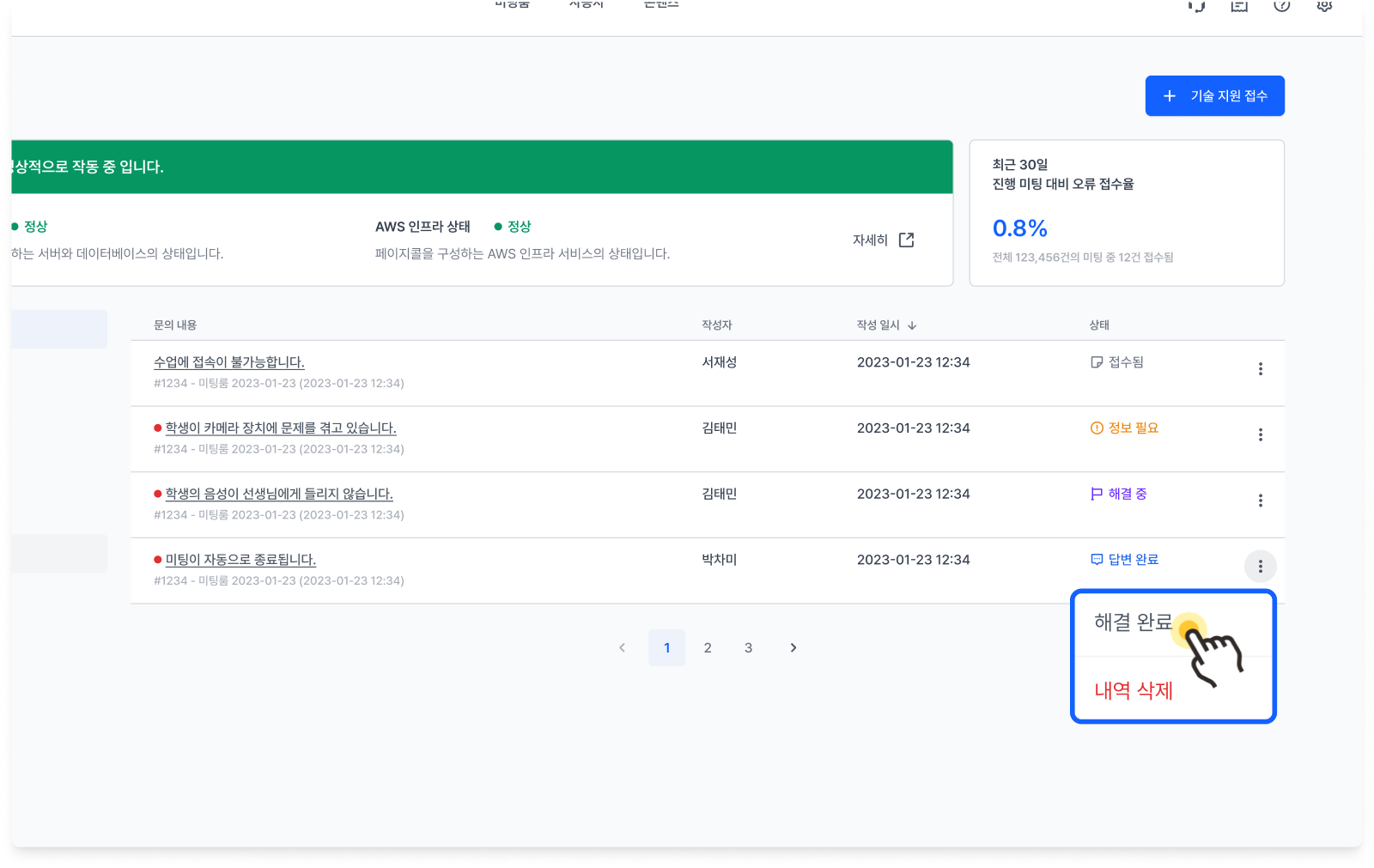Open the kebab menu on the 정보 필요 row
The image size is (1374, 868).
1260,434
